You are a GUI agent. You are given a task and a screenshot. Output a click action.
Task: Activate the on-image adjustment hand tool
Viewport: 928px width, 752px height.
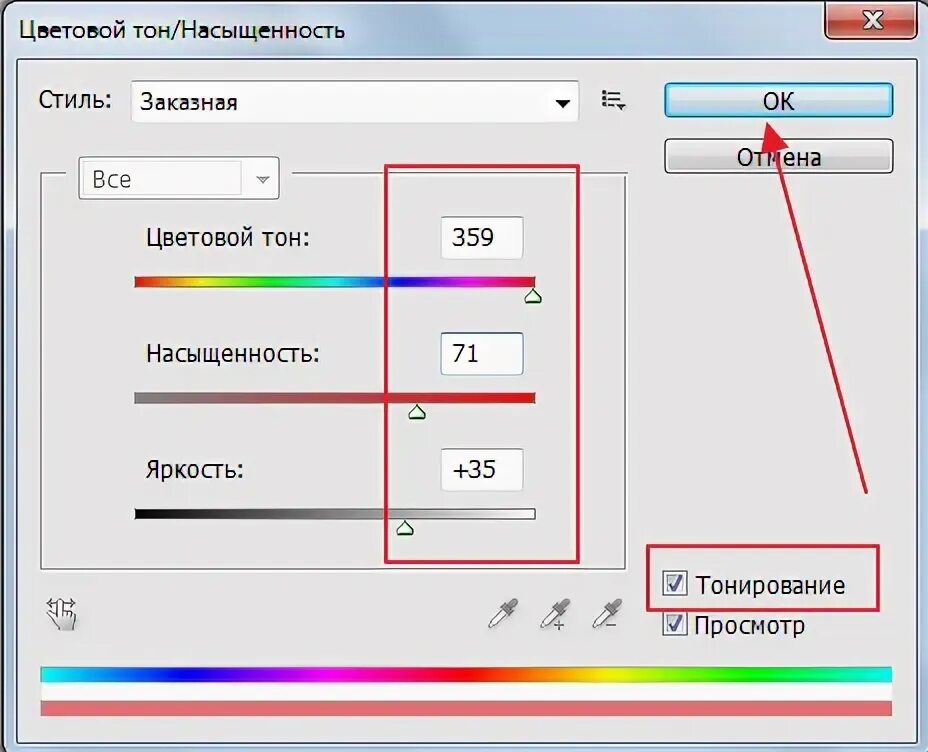(x=62, y=614)
